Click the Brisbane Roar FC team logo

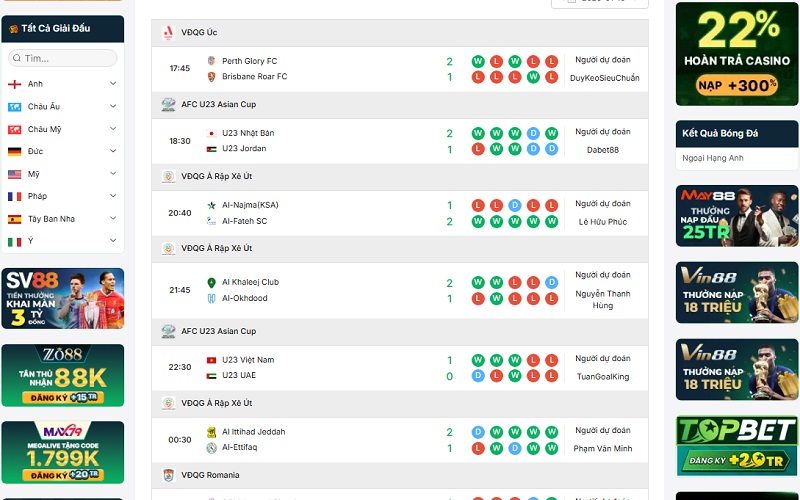[x=211, y=77]
